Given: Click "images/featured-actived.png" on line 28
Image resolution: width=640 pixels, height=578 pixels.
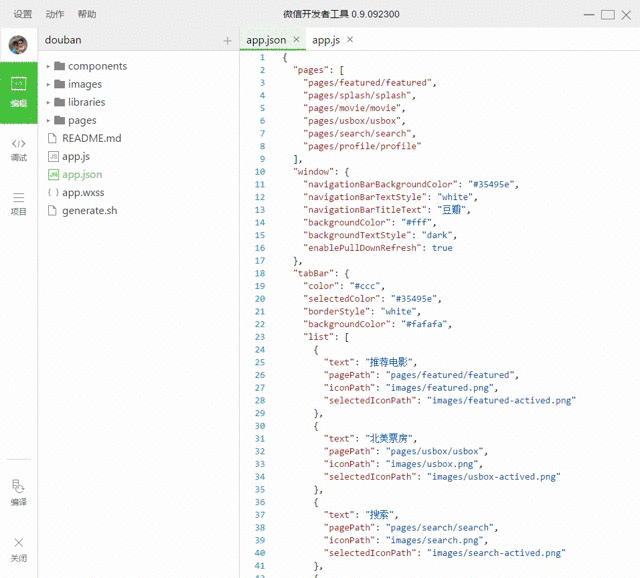Looking at the screenshot, I should [501, 400].
